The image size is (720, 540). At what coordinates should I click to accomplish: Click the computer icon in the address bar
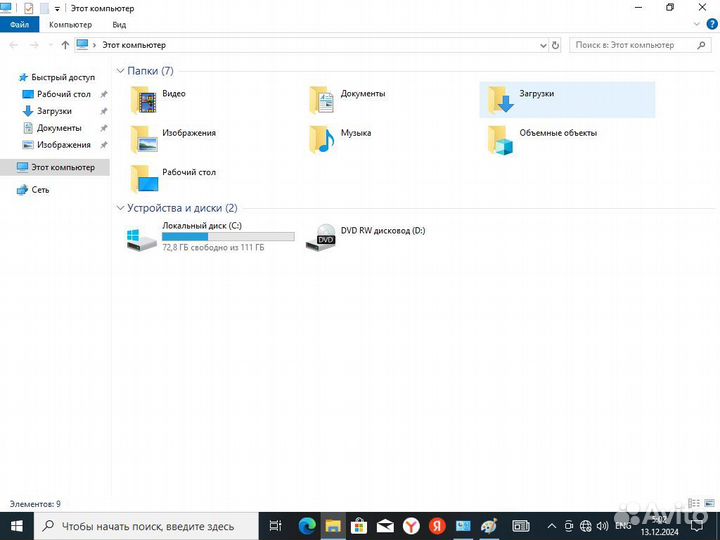point(82,45)
